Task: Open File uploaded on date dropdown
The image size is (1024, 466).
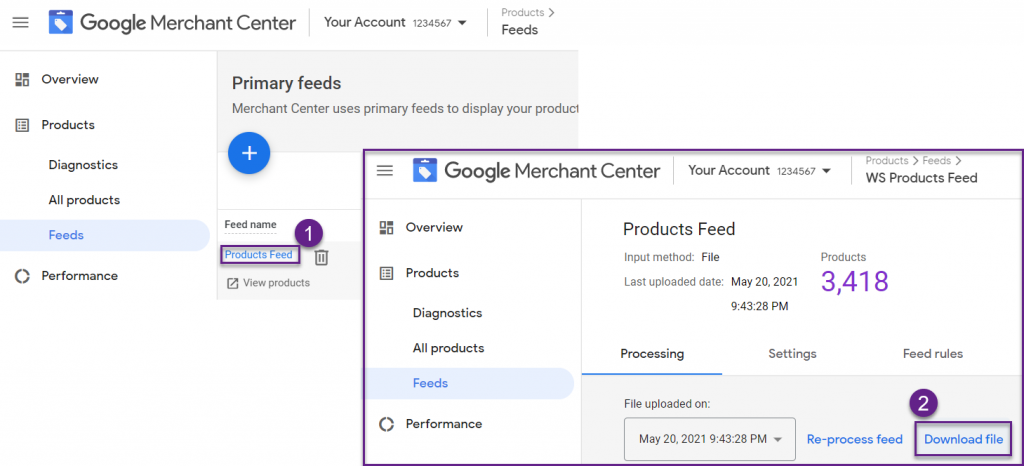Action: click(710, 439)
